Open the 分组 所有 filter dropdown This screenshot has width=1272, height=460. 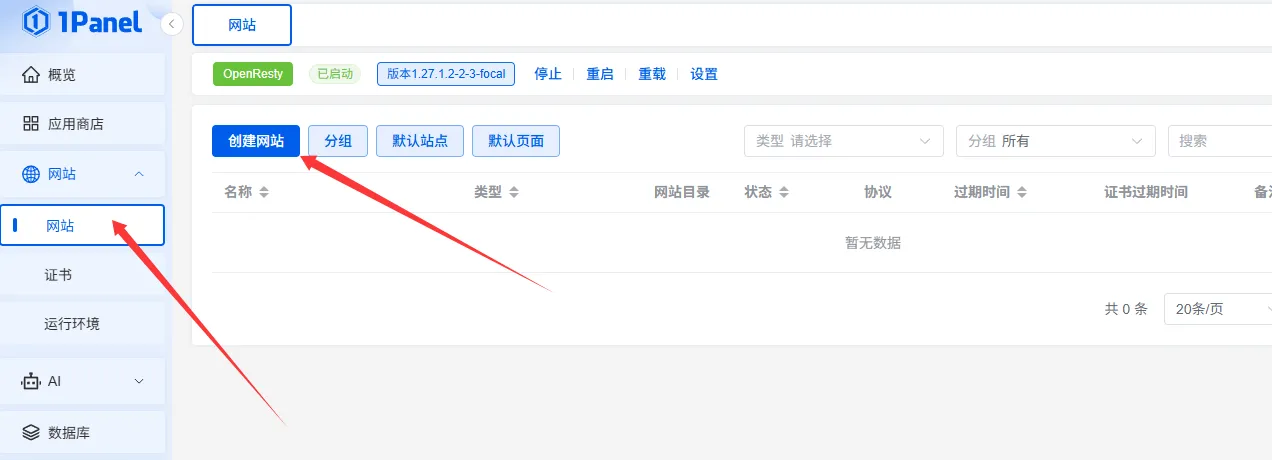pos(1055,141)
